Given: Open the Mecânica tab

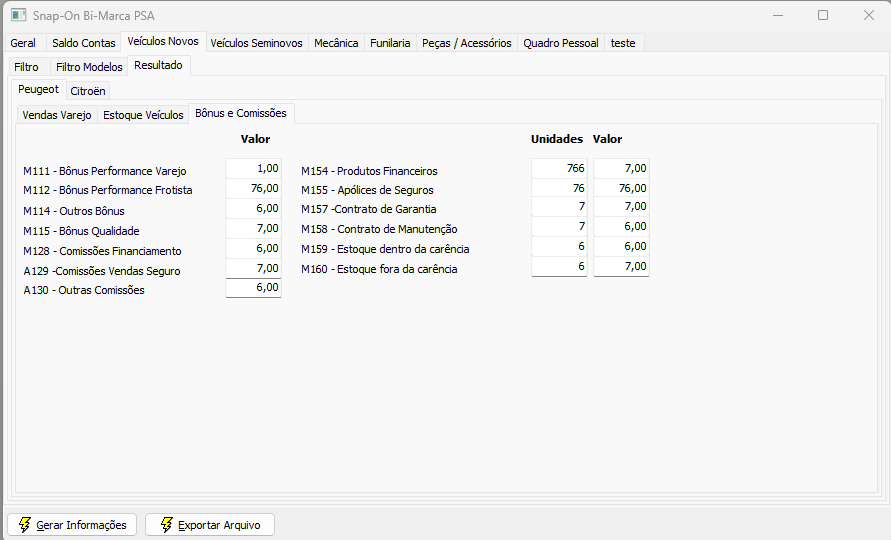Looking at the screenshot, I should point(336,43).
